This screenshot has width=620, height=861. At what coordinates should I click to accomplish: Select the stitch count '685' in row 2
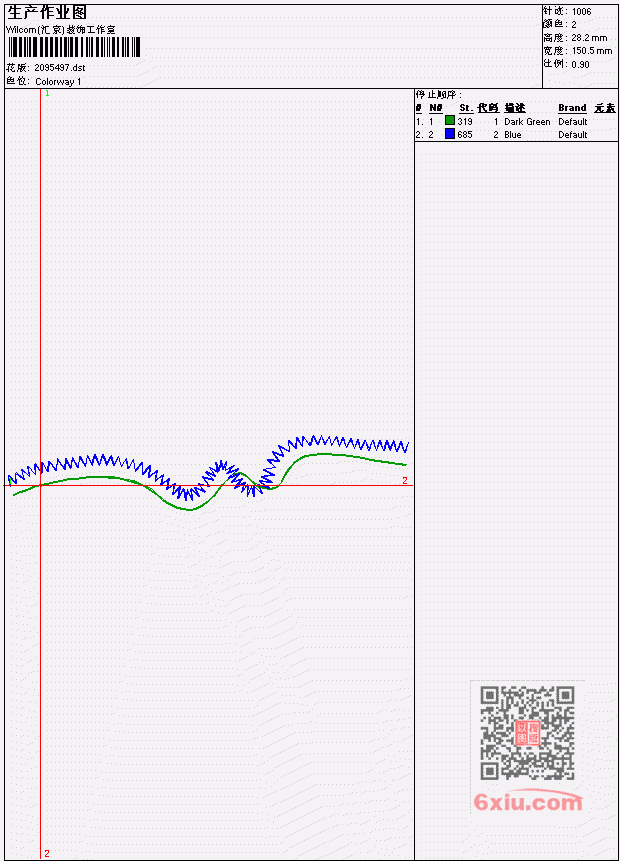pos(465,135)
